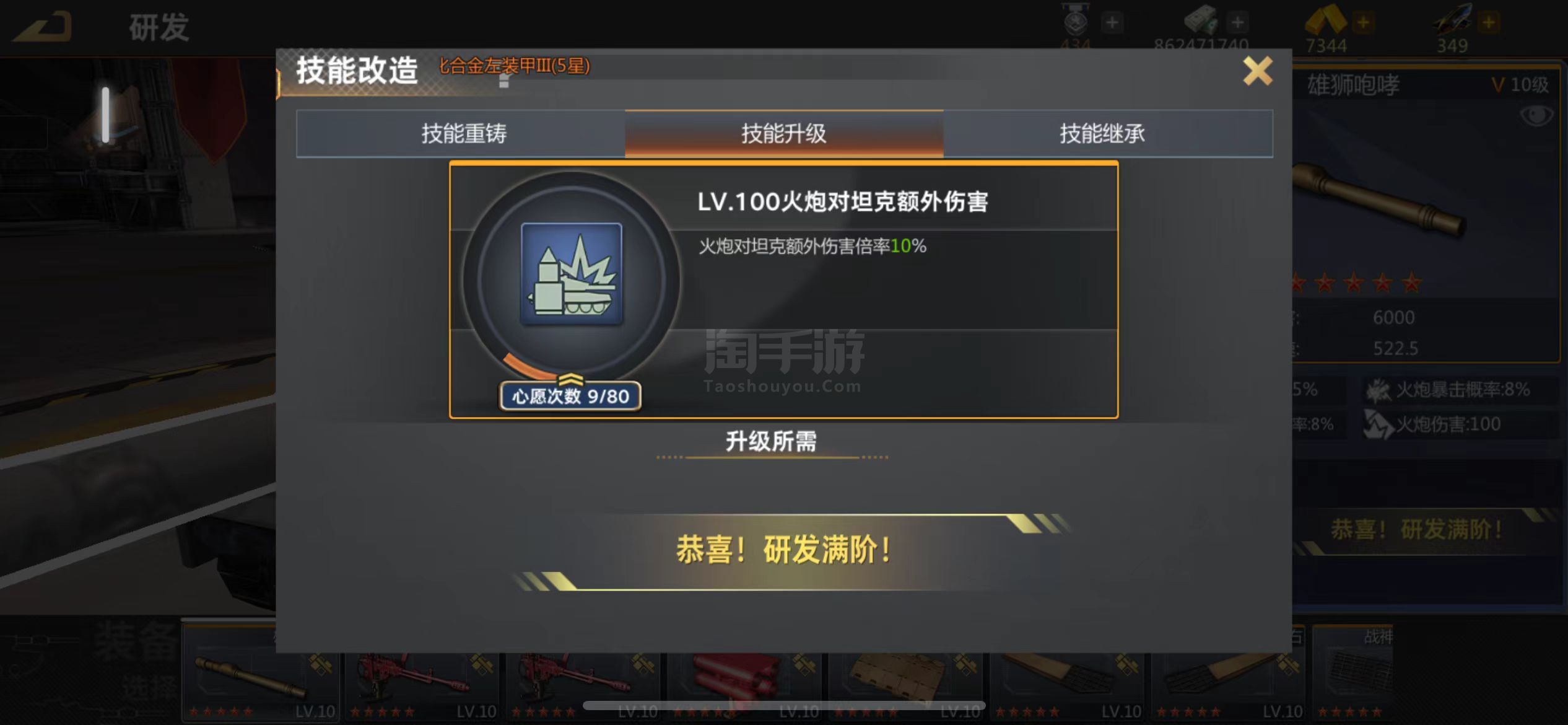Click the 火炮暴击概率 stat icon
Viewport: 1568px width, 725px height.
(1379, 390)
